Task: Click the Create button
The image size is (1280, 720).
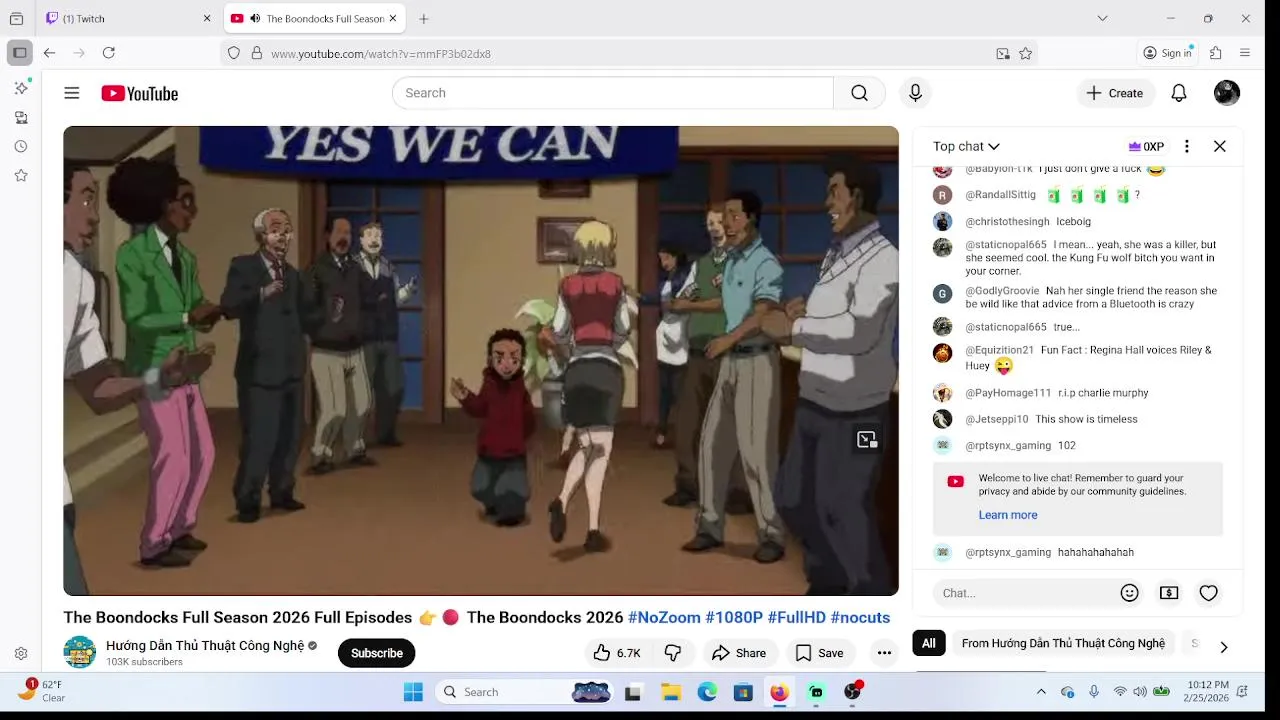Action: pos(1116,93)
